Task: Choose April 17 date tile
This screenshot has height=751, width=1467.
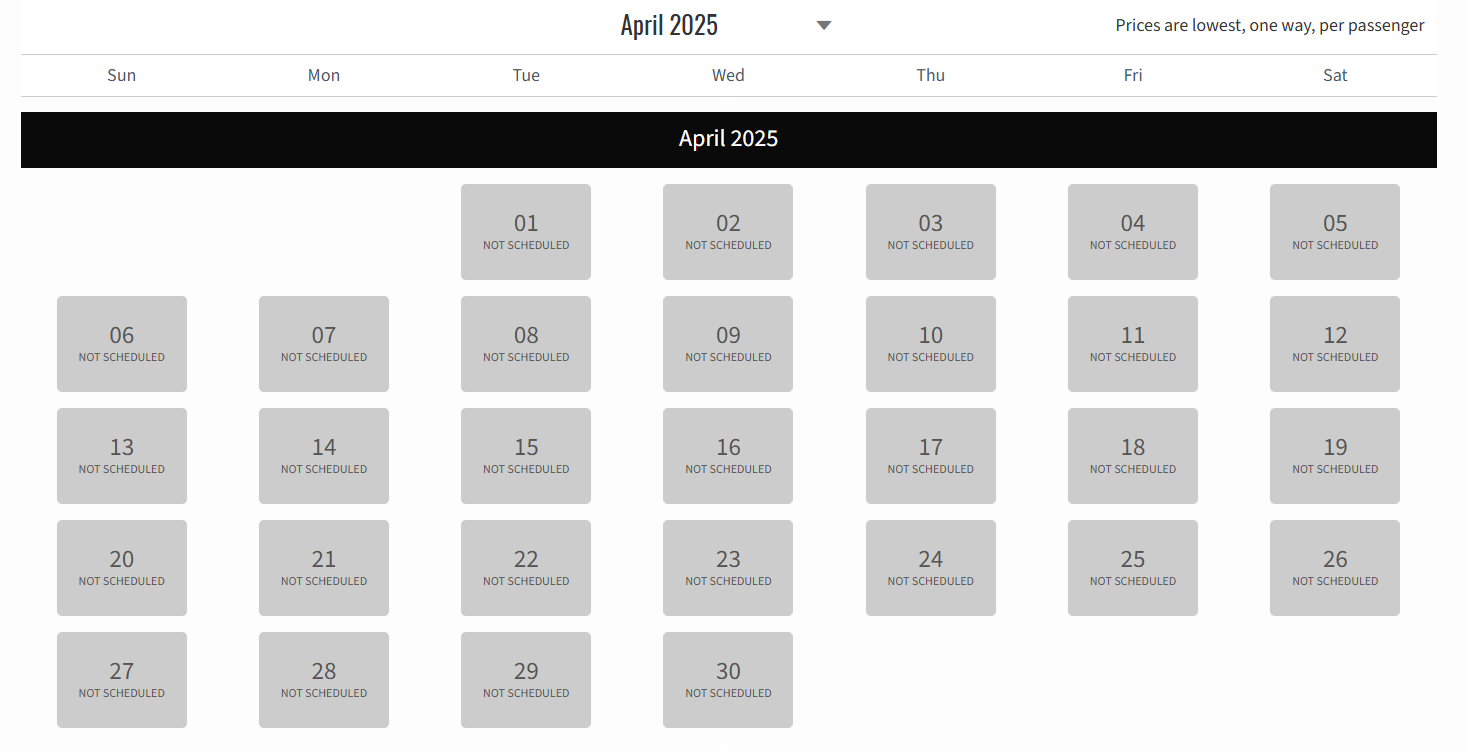Action: pyautogui.click(x=930, y=456)
